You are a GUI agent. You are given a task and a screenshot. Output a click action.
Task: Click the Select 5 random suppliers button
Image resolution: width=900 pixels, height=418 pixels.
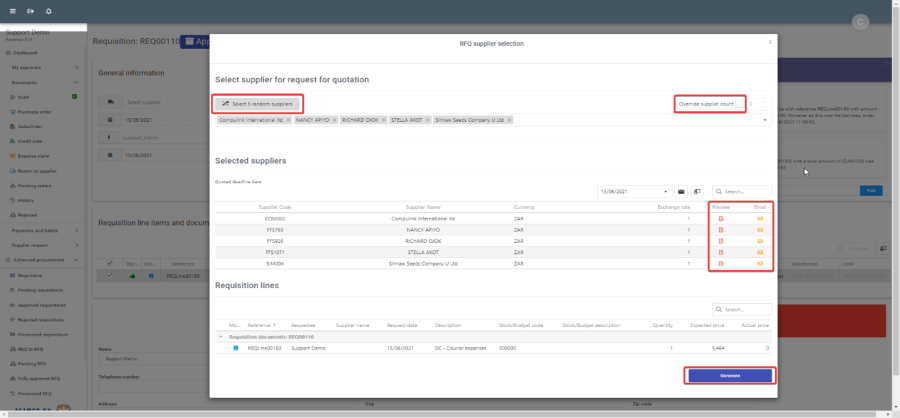point(257,103)
